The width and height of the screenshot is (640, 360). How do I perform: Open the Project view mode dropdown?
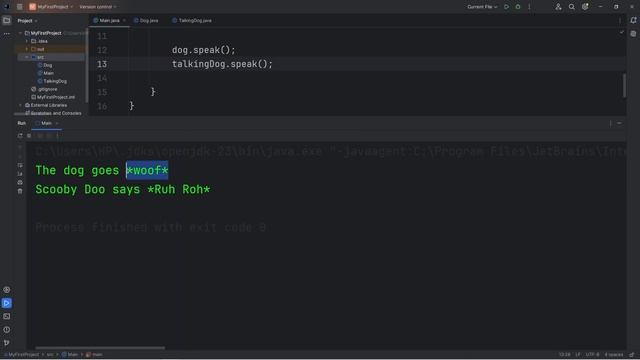[x=27, y=20]
